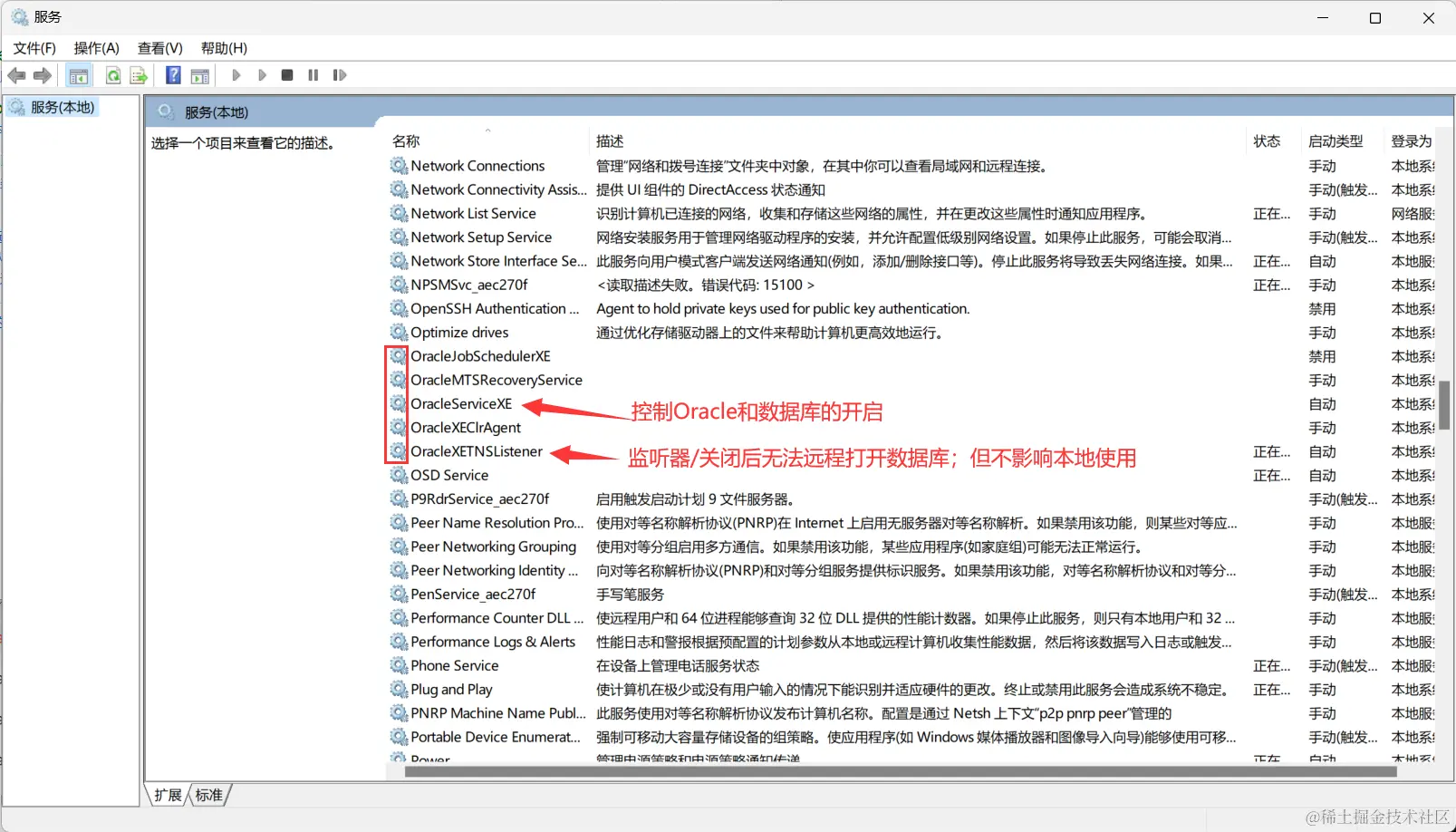Click the Restart Service toolbar icon
Viewport: 1456px width, 832px height.
click(340, 75)
